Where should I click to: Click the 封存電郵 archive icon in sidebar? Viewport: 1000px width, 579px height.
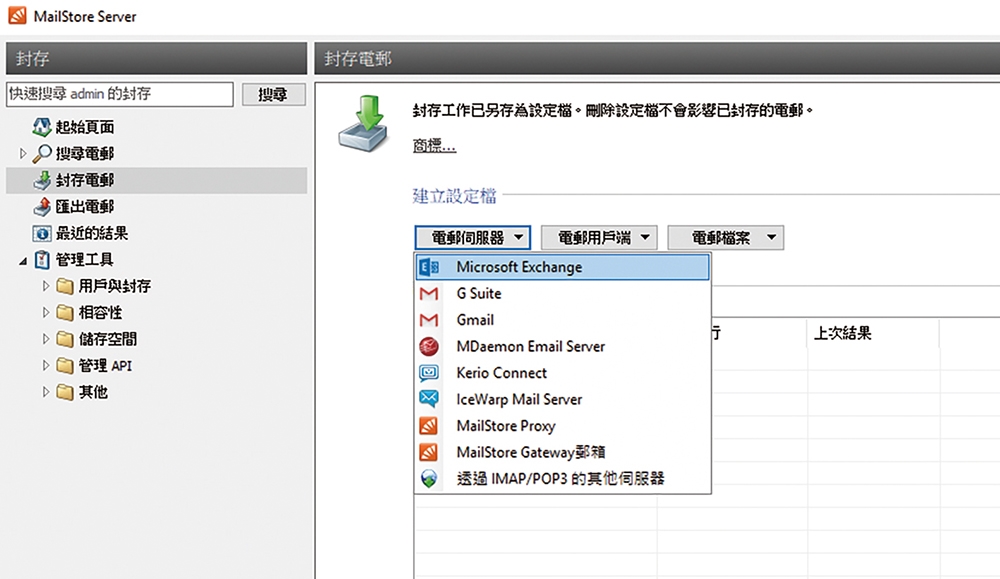click(42, 180)
